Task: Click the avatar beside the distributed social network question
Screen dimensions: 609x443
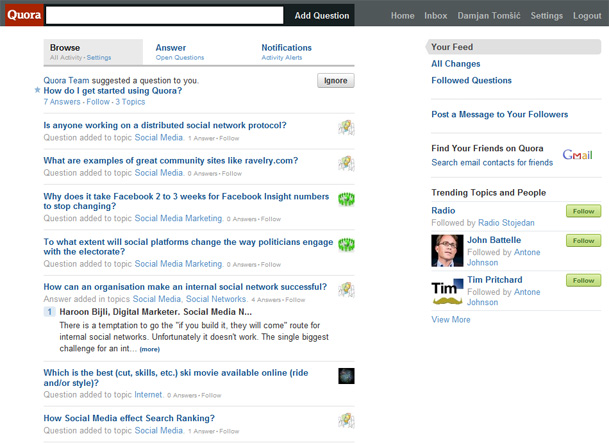Action: pos(346,127)
